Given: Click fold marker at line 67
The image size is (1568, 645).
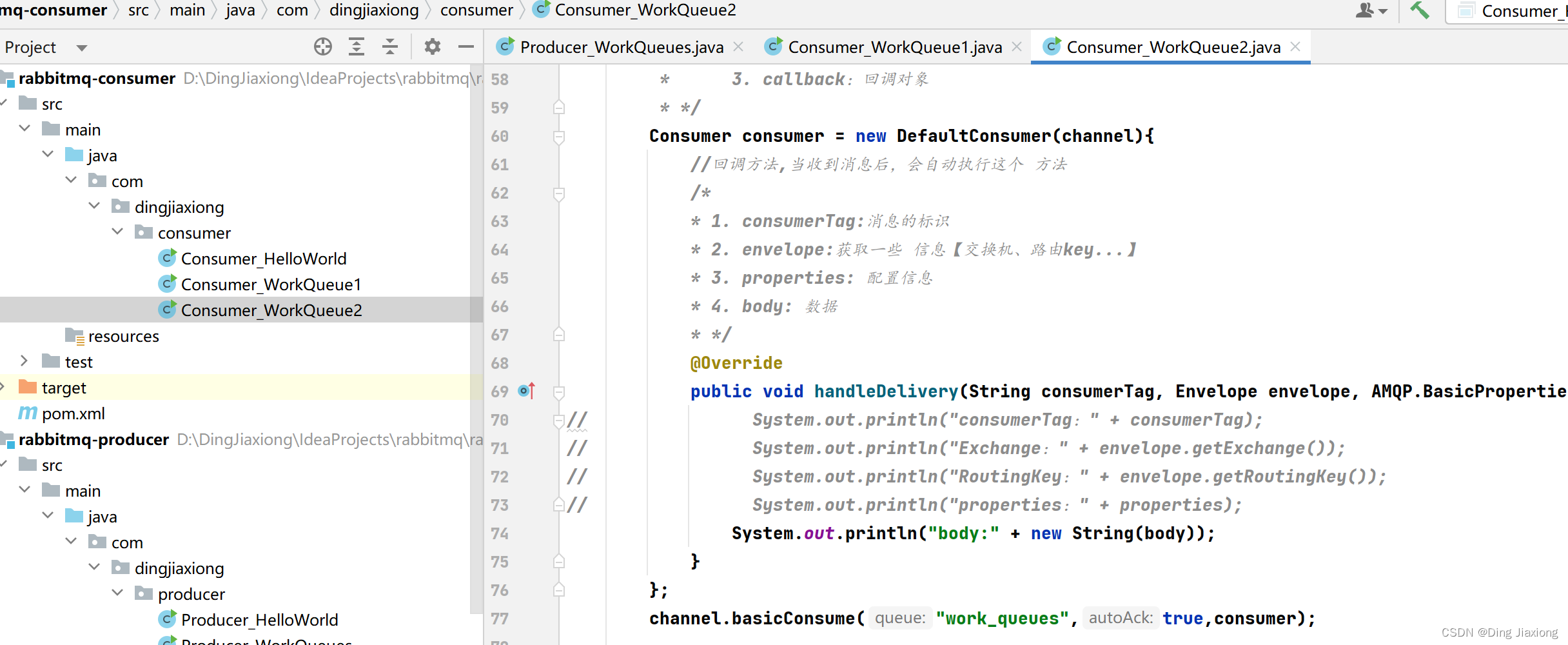Looking at the screenshot, I should 559,335.
